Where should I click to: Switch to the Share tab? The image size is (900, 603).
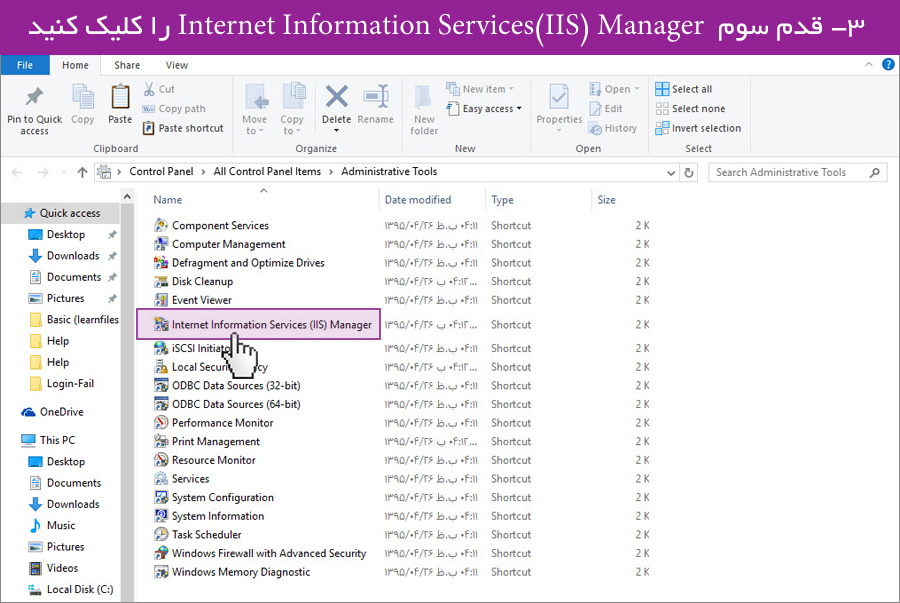127,65
